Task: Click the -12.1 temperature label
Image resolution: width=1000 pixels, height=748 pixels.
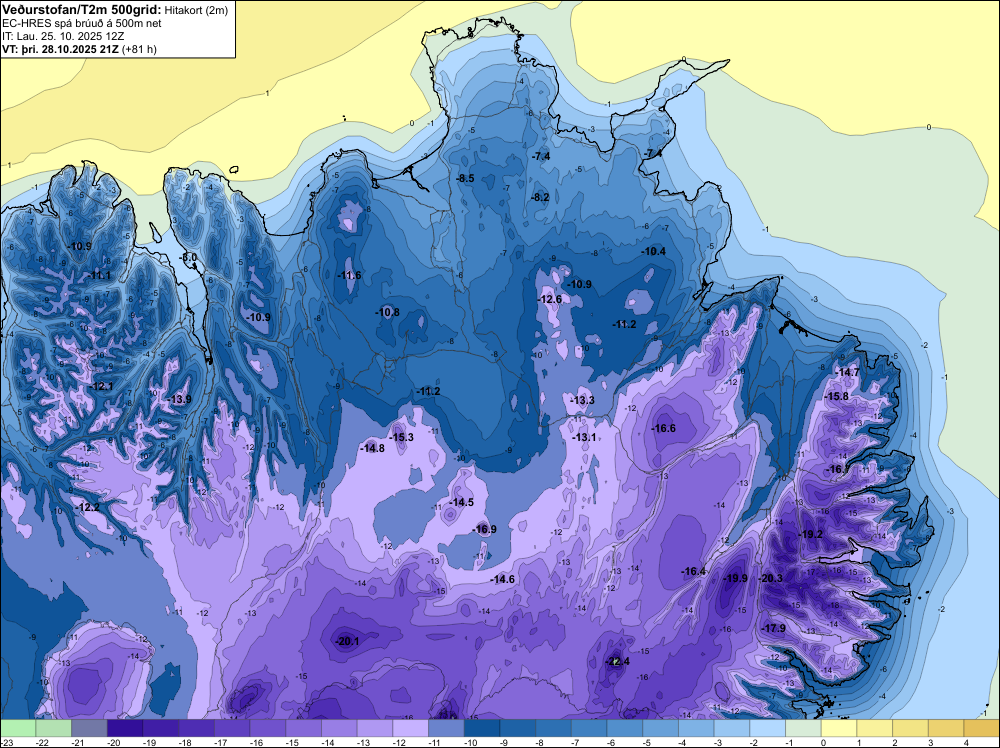Action: click(101, 386)
